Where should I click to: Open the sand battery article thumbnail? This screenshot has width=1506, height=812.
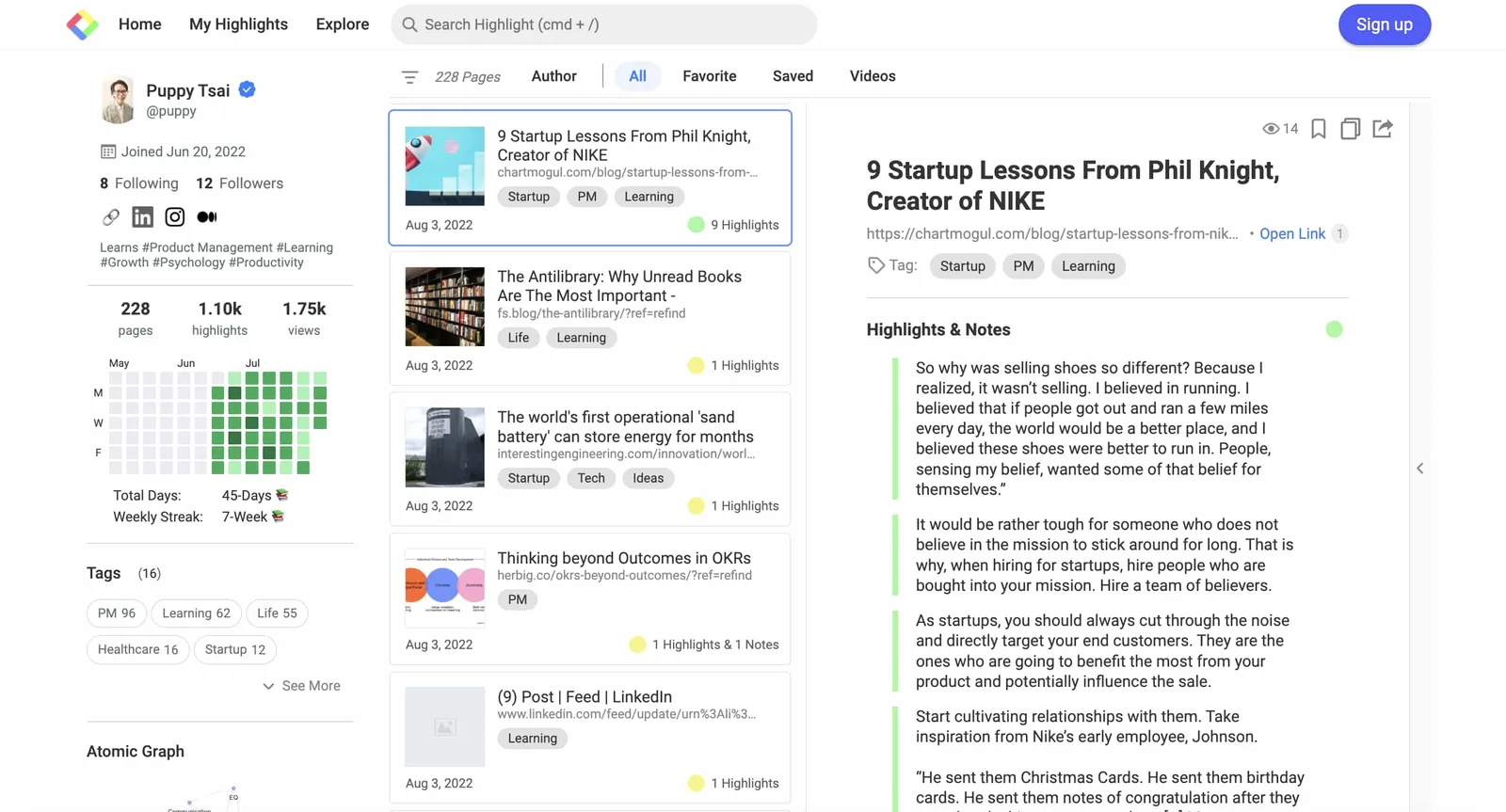(444, 447)
